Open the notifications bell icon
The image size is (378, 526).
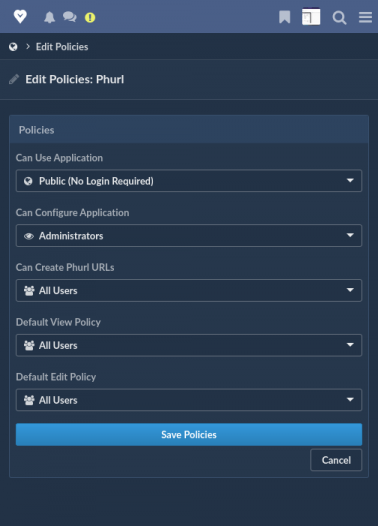point(50,17)
